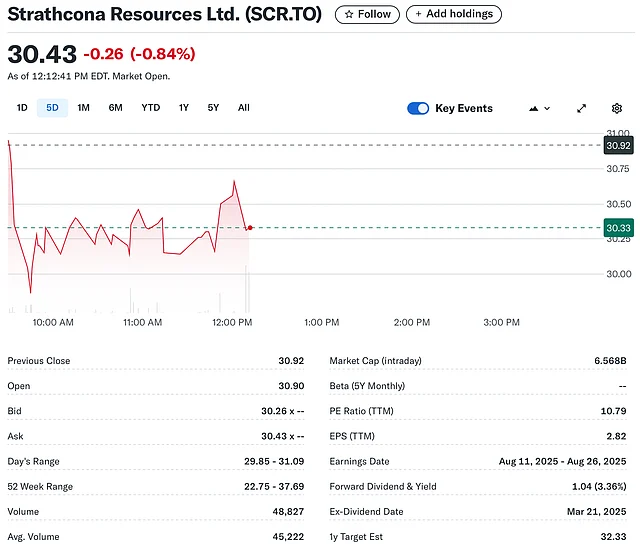Click the PE Ratio (TTM) label
Image resolution: width=640 pixels, height=556 pixels.
click(361, 411)
